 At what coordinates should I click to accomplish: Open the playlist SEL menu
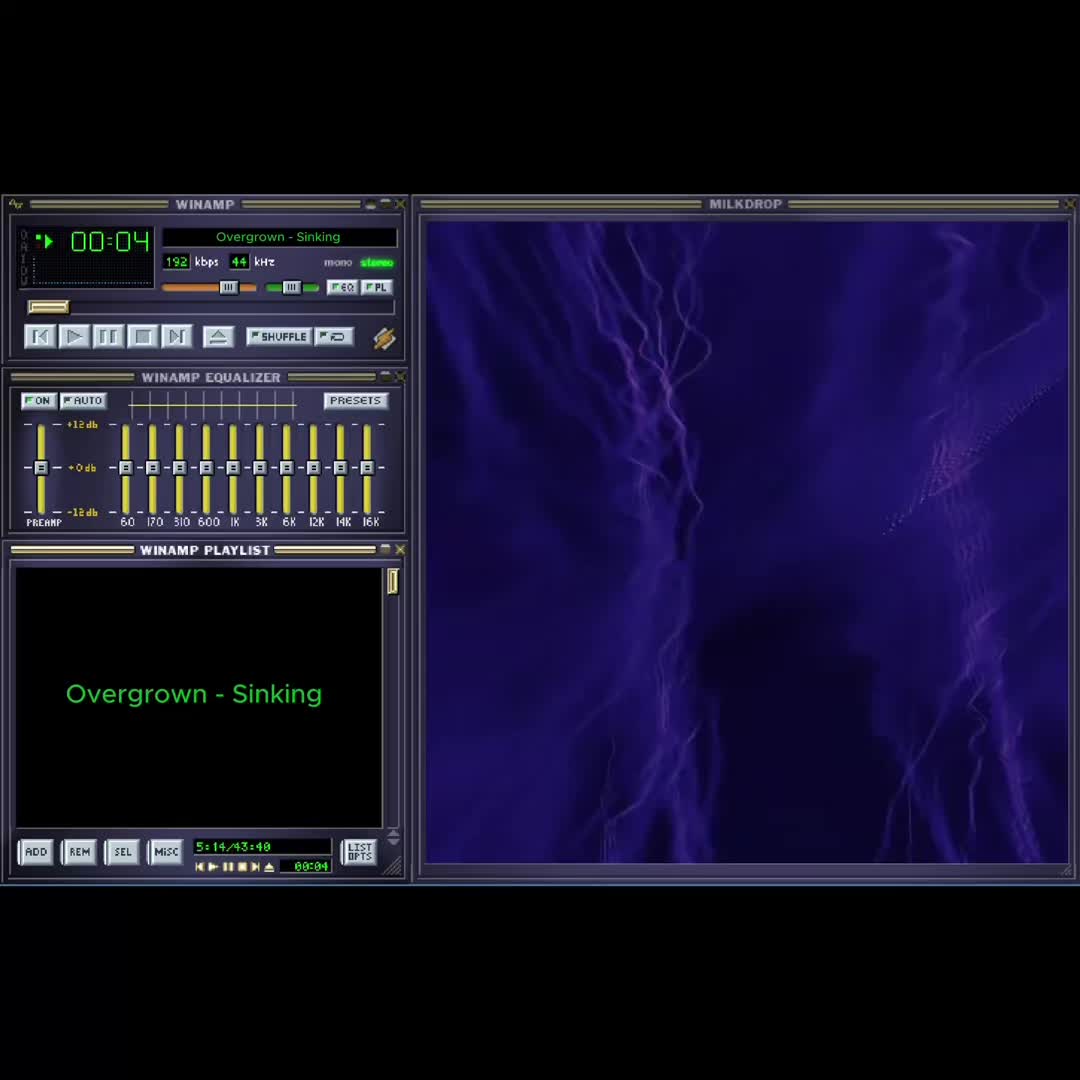[x=123, y=852]
